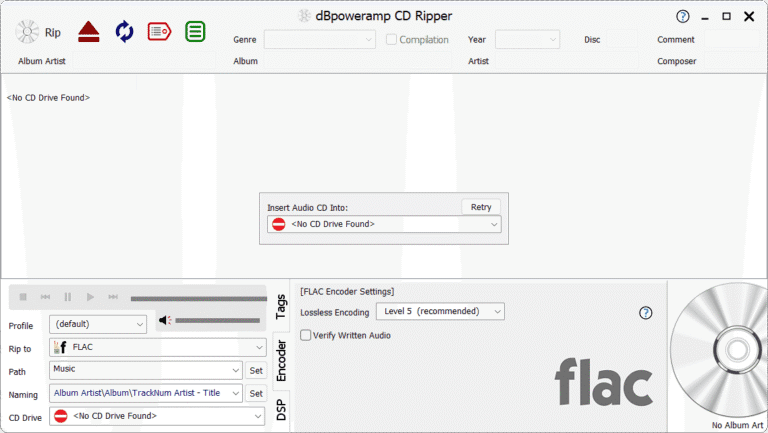Eject the CD with the red eject icon

(89, 32)
